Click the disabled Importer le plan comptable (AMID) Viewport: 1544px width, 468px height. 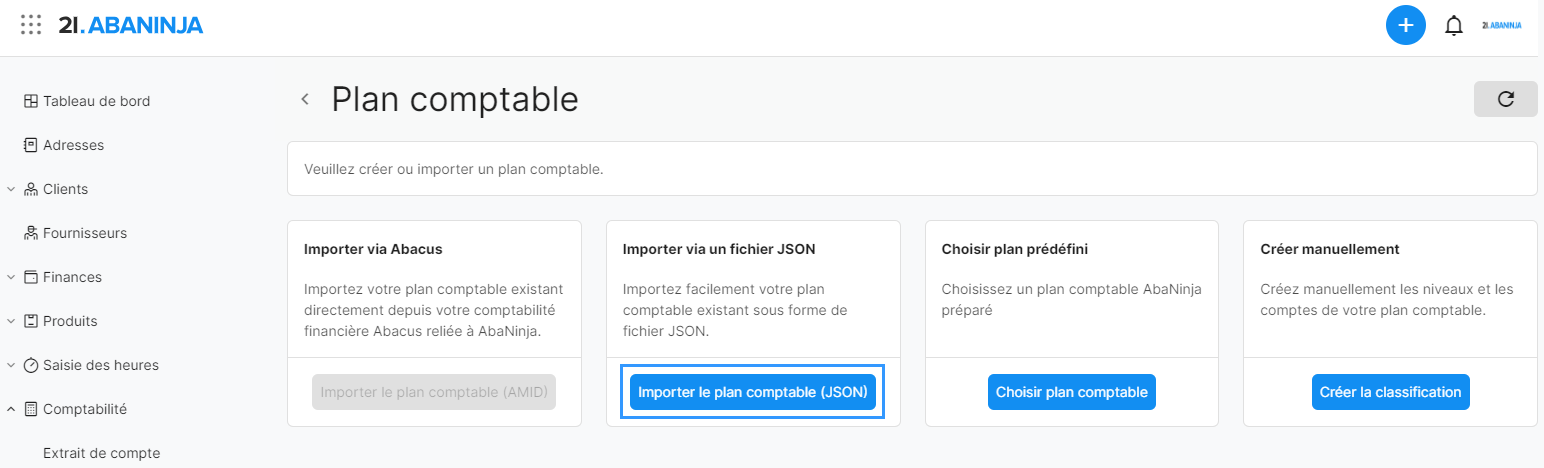click(434, 392)
